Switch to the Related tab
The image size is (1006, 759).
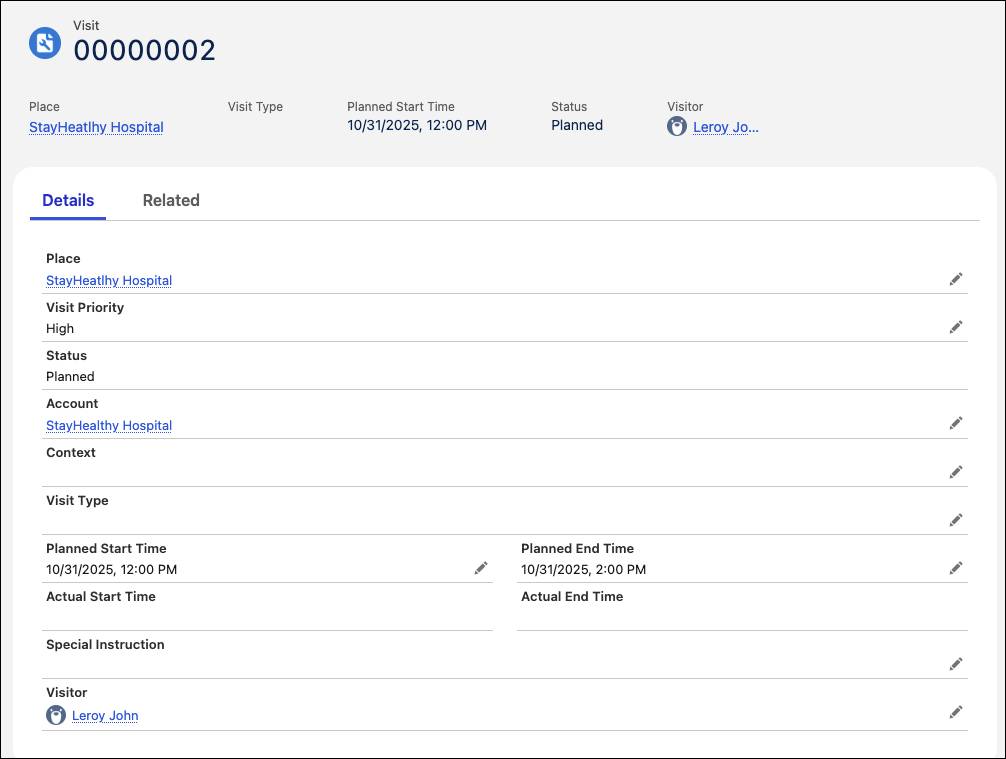[171, 200]
